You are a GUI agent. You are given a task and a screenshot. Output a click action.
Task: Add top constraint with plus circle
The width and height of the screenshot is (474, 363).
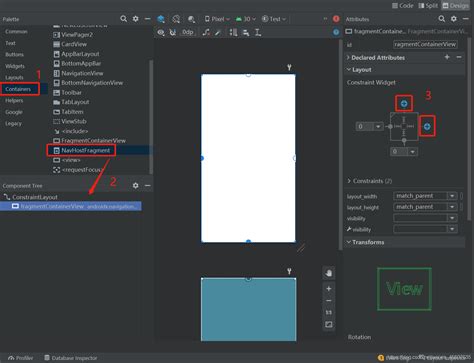[x=404, y=104]
